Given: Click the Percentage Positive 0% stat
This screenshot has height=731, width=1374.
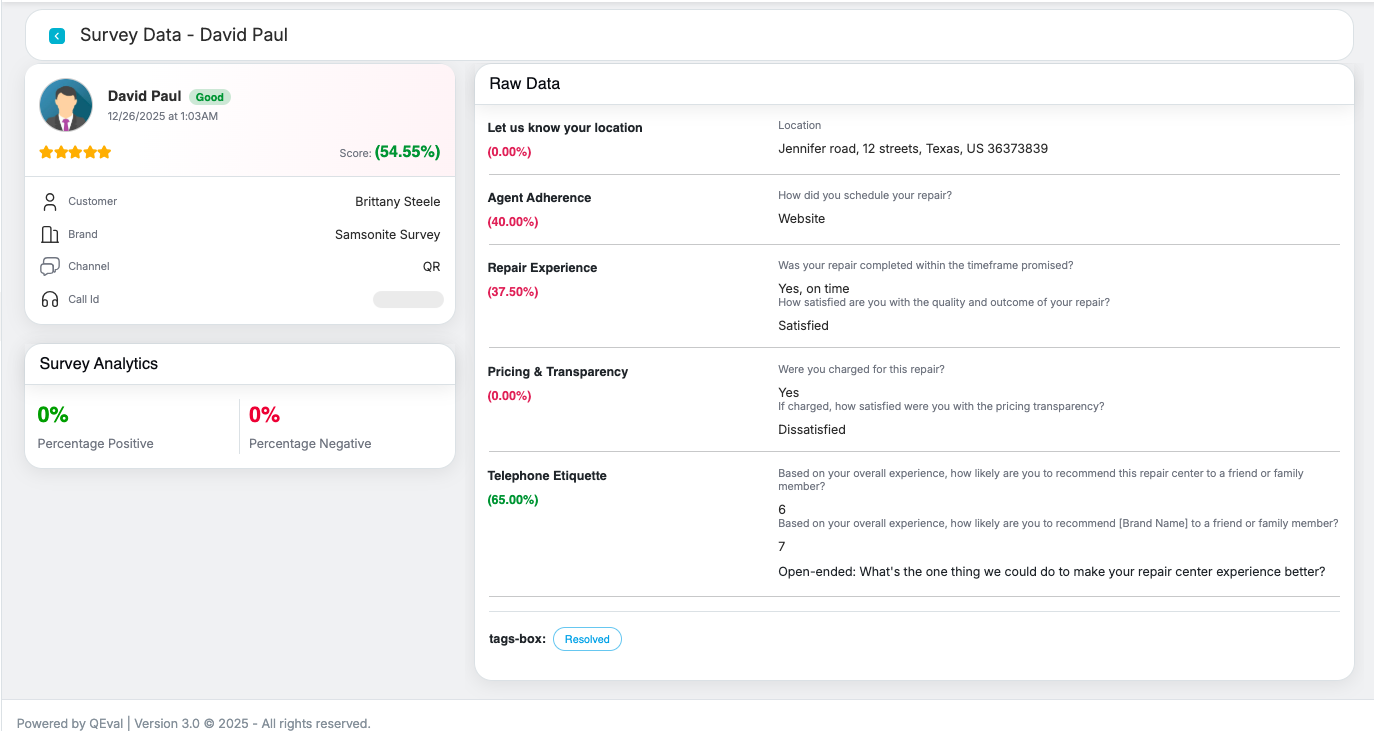Looking at the screenshot, I should click(53, 414).
